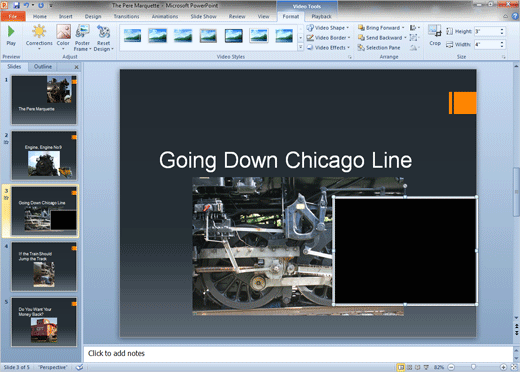Fit slide to current window button
520x372 pixels.
514,367
